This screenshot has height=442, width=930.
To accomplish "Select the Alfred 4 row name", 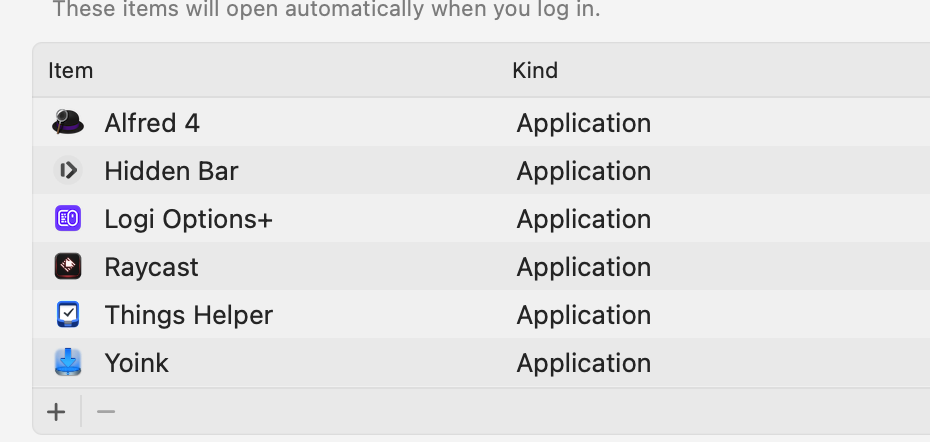I will (x=152, y=123).
